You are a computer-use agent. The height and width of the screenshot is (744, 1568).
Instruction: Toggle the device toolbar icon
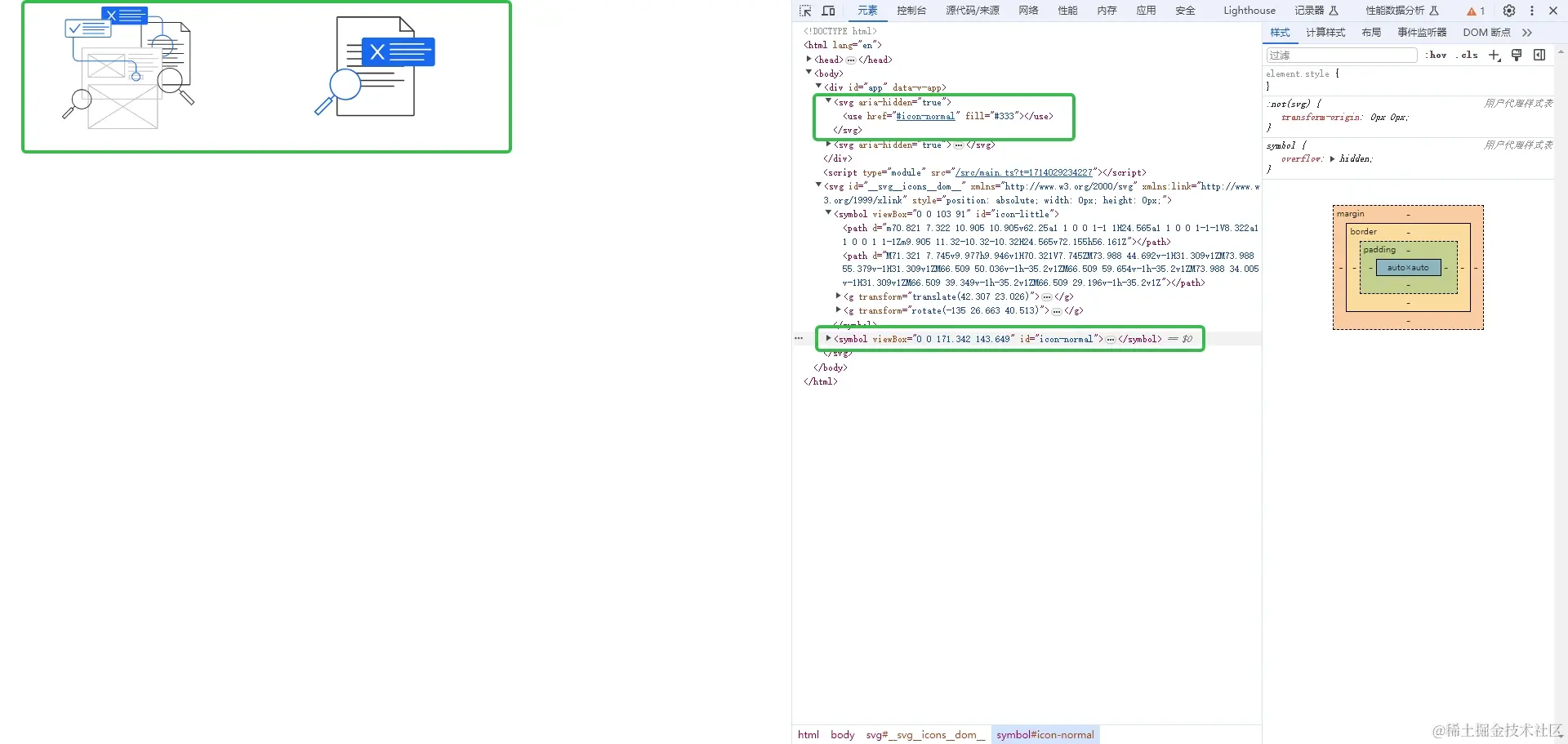pos(828,11)
